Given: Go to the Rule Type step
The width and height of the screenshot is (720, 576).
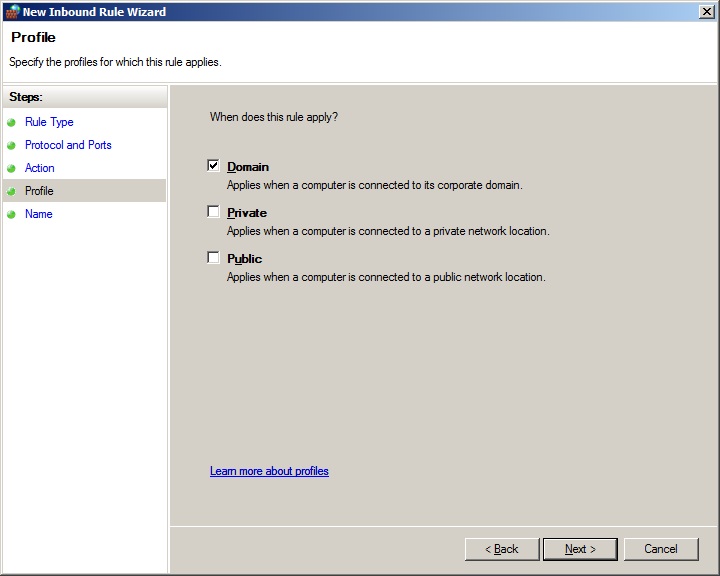Looking at the screenshot, I should pyautogui.click(x=49, y=122).
